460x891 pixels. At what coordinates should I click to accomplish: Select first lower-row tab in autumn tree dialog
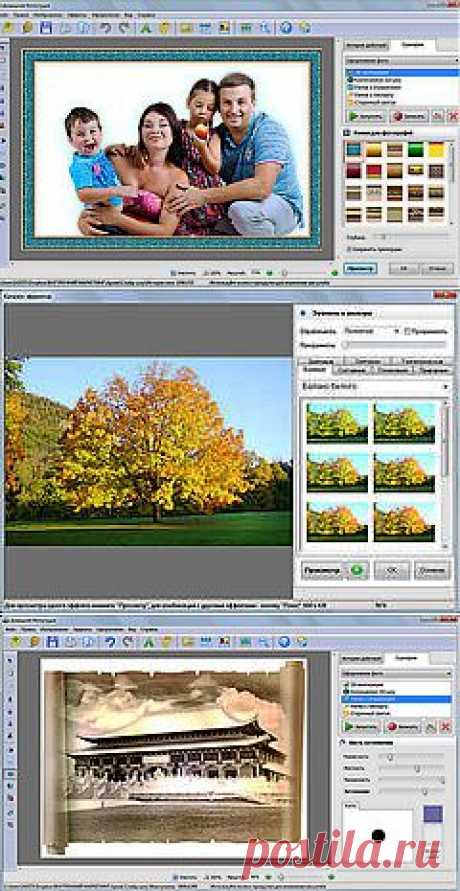point(314,370)
